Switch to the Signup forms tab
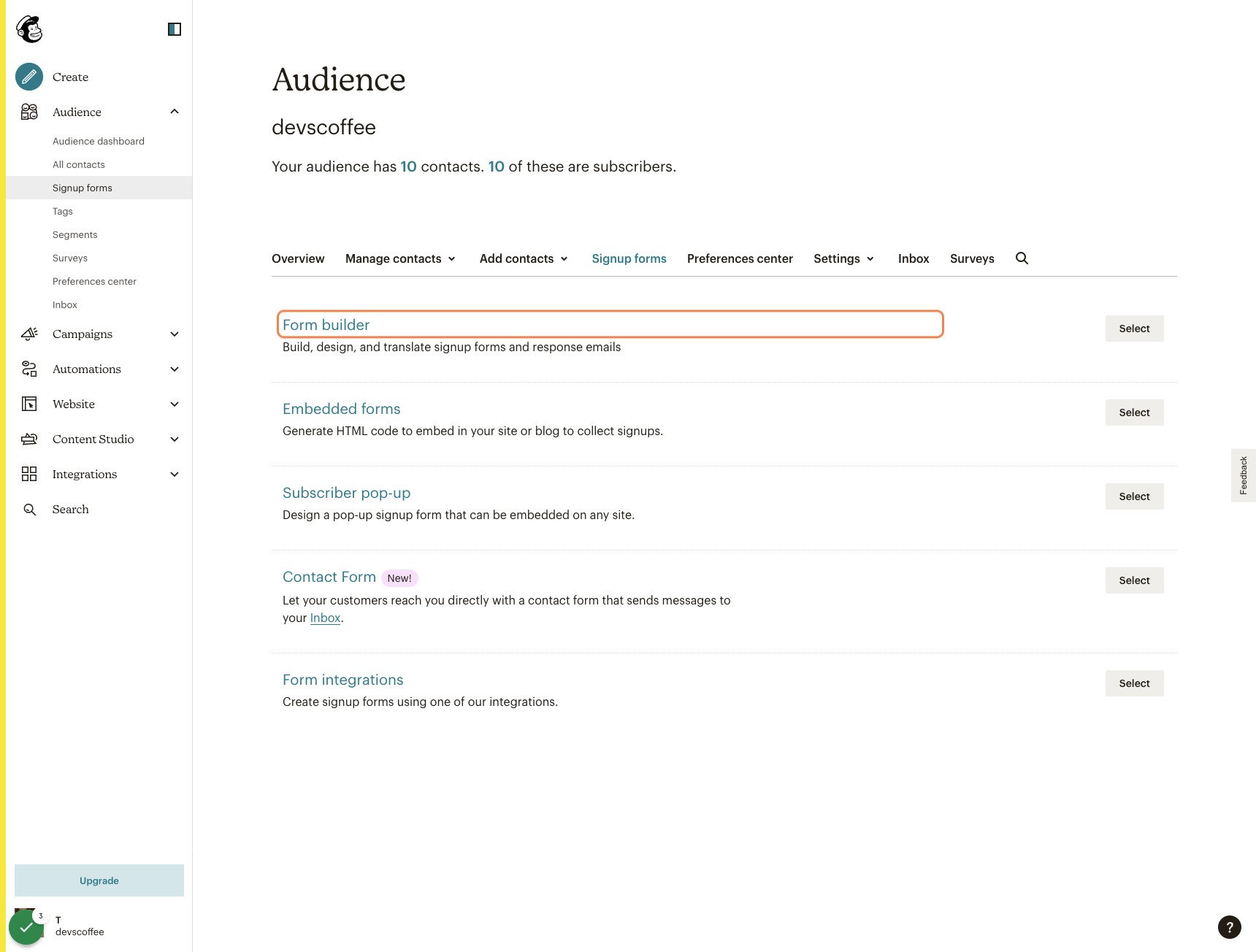The width and height of the screenshot is (1256, 952). [629, 258]
